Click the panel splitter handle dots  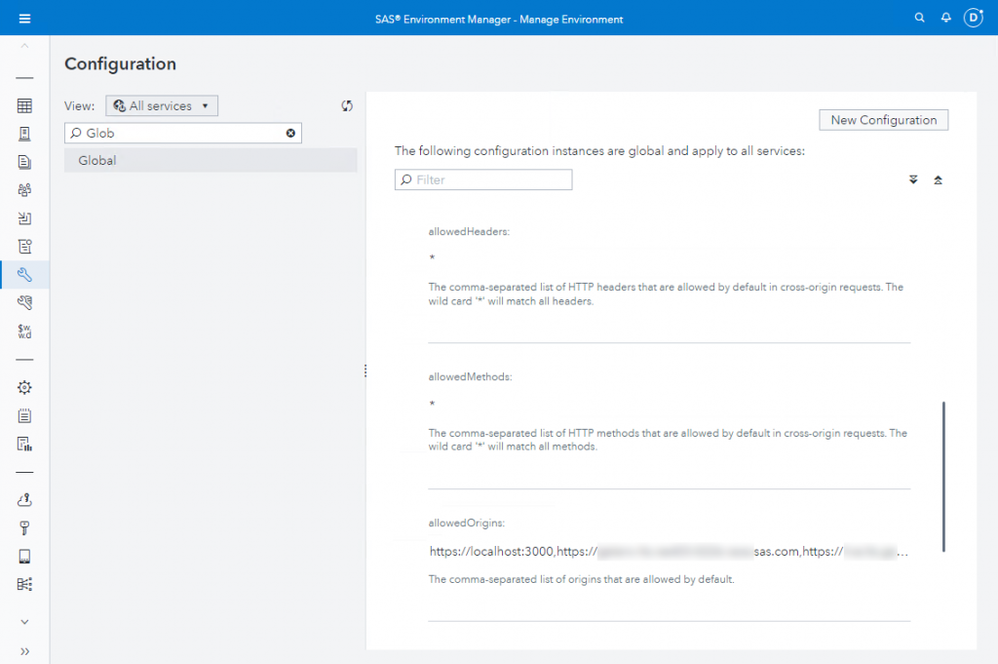(365, 371)
